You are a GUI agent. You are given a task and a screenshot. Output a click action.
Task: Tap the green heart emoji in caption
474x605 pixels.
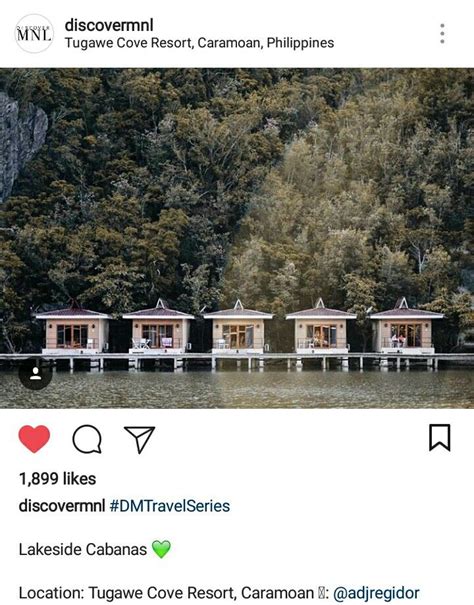tap(161, 549)
